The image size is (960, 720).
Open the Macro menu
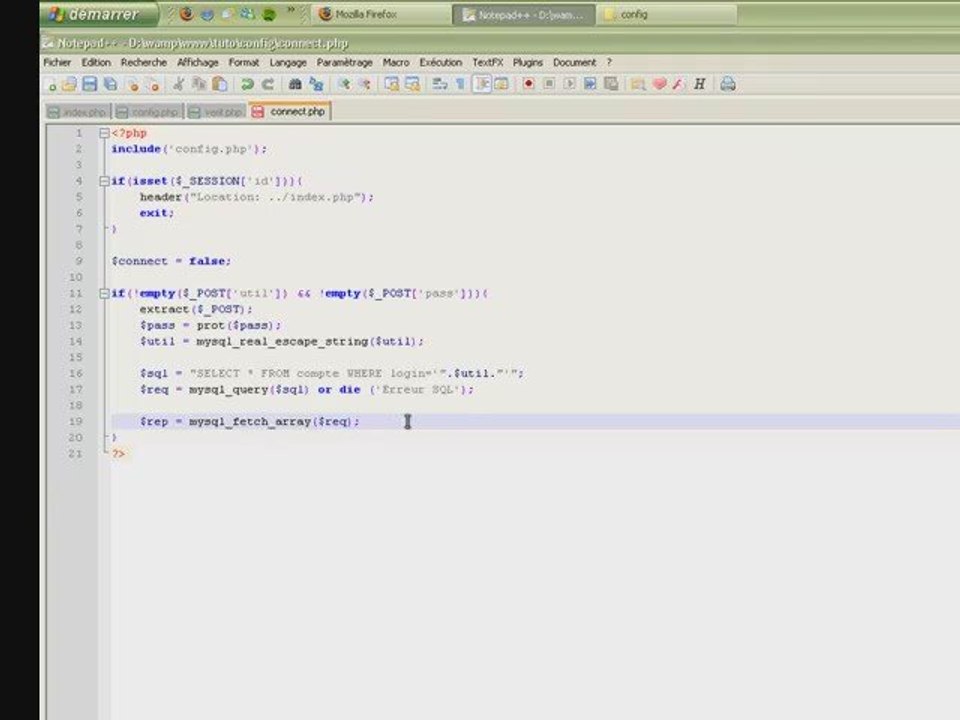coord(396,62)
